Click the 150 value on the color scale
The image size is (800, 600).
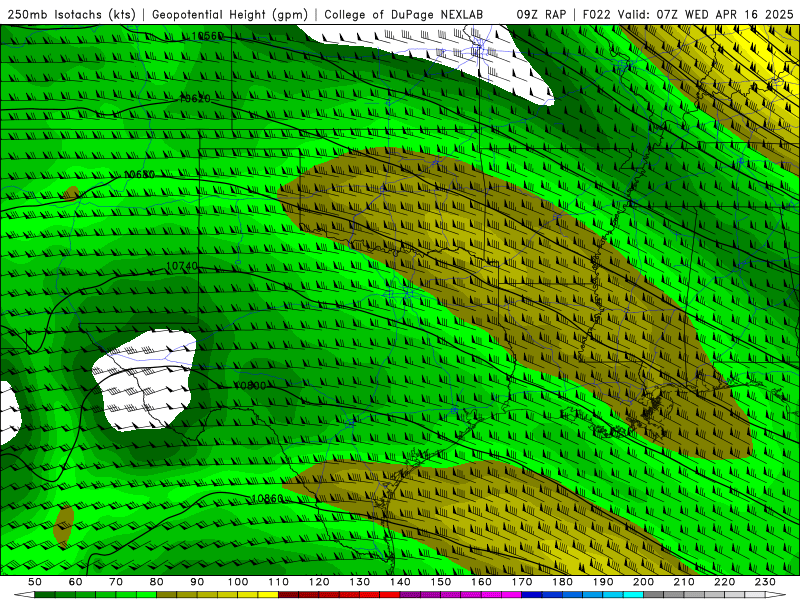[x=441, y=582]
